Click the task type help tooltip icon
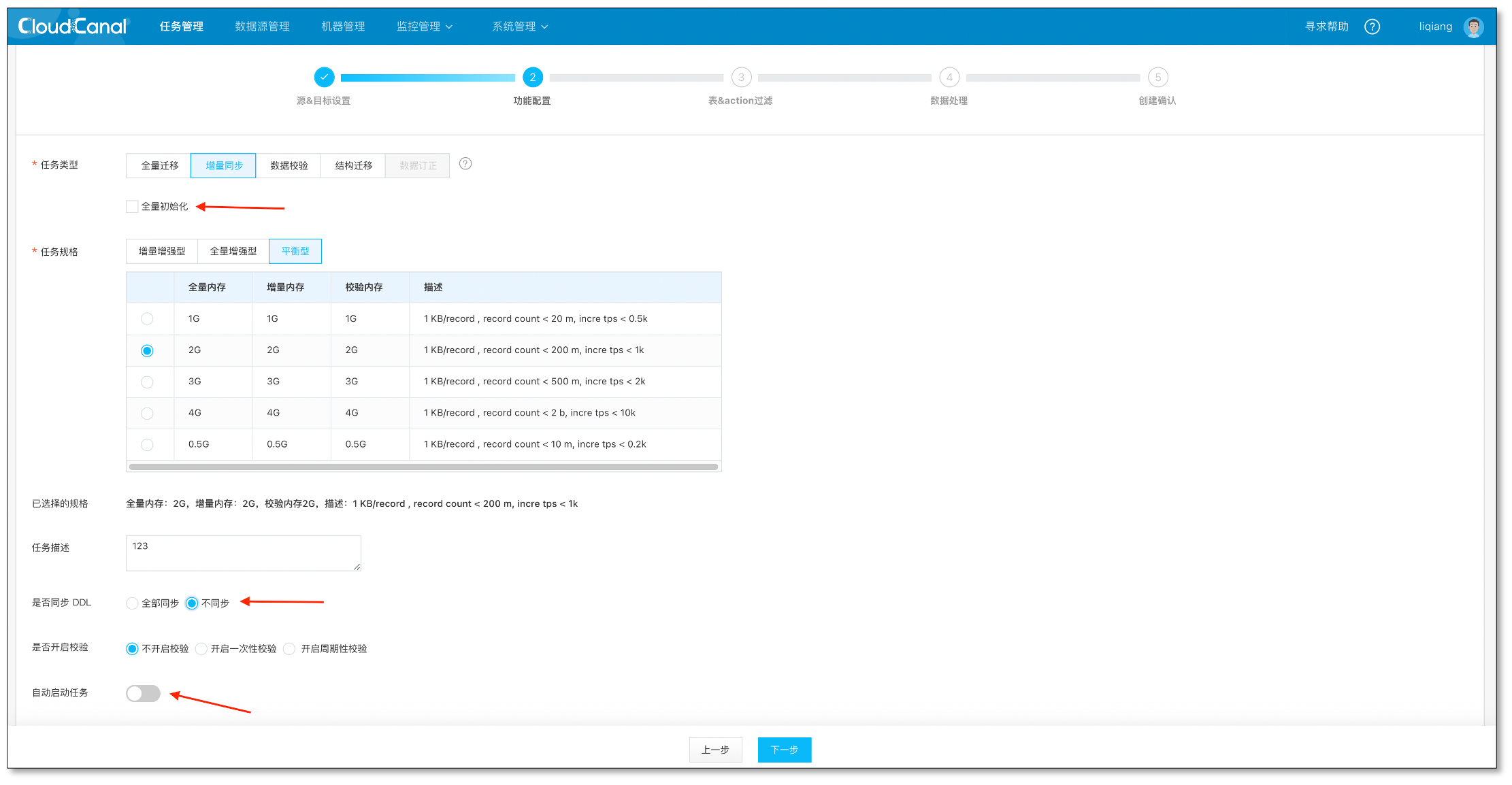1512x785 pixels. click(465, 164)
